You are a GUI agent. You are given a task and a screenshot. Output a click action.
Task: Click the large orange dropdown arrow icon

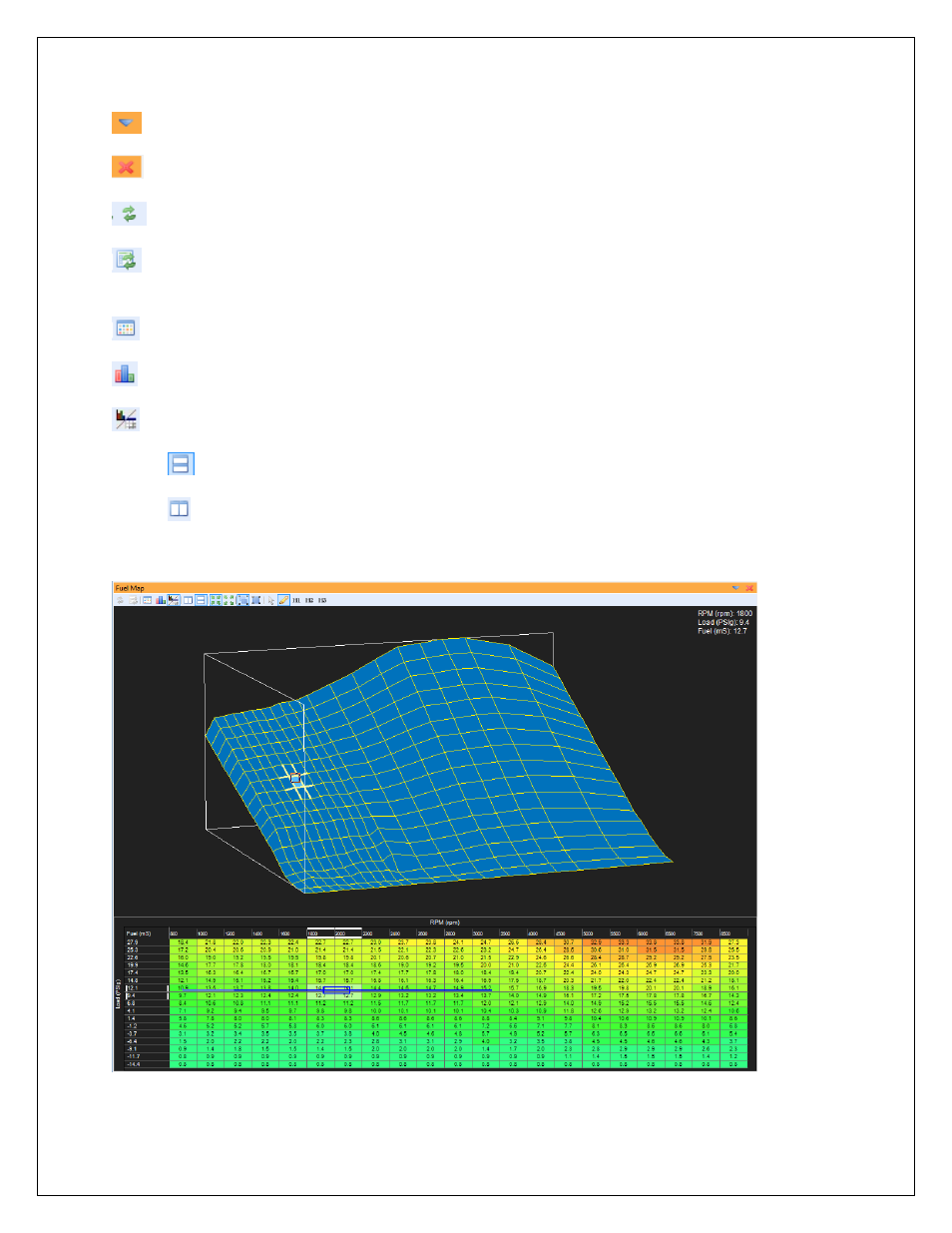[x=127, y=123]
